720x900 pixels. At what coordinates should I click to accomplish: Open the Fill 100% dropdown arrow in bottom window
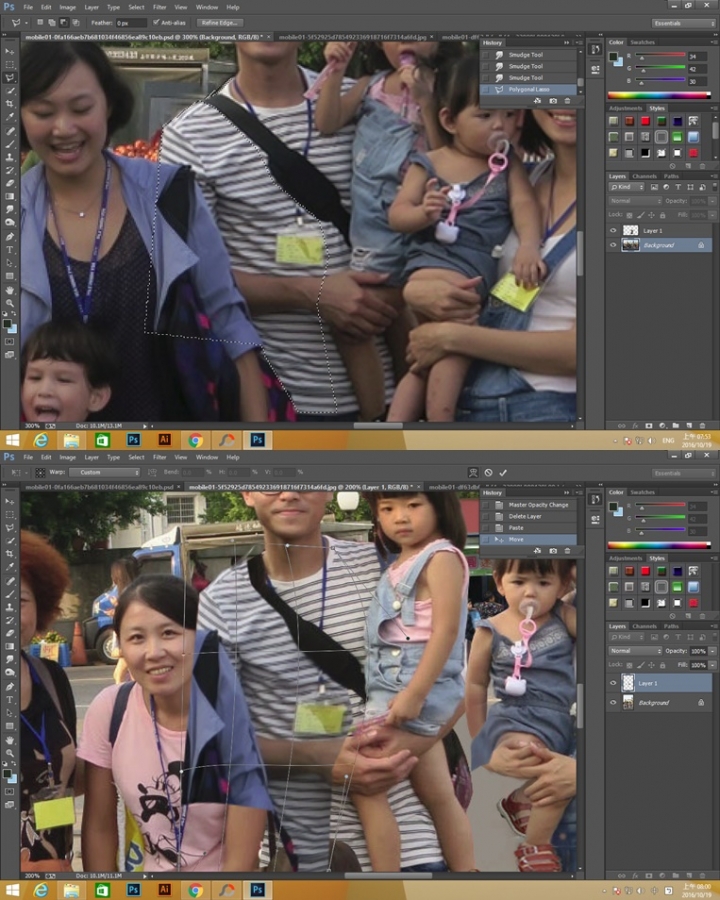713,665
